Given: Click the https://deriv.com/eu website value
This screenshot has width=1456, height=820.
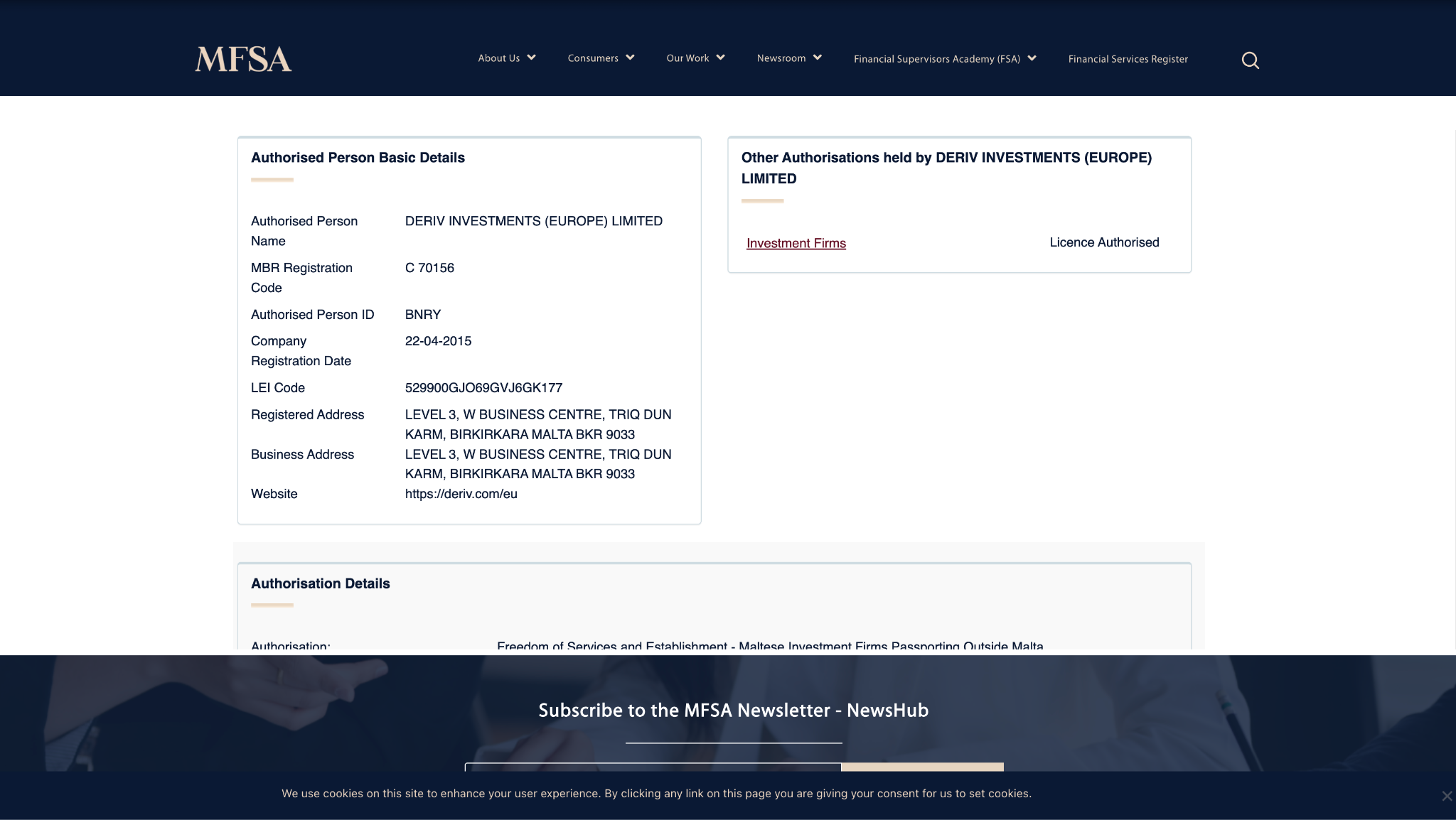Looking at the screenshot, I should click(x=461, y=494).
